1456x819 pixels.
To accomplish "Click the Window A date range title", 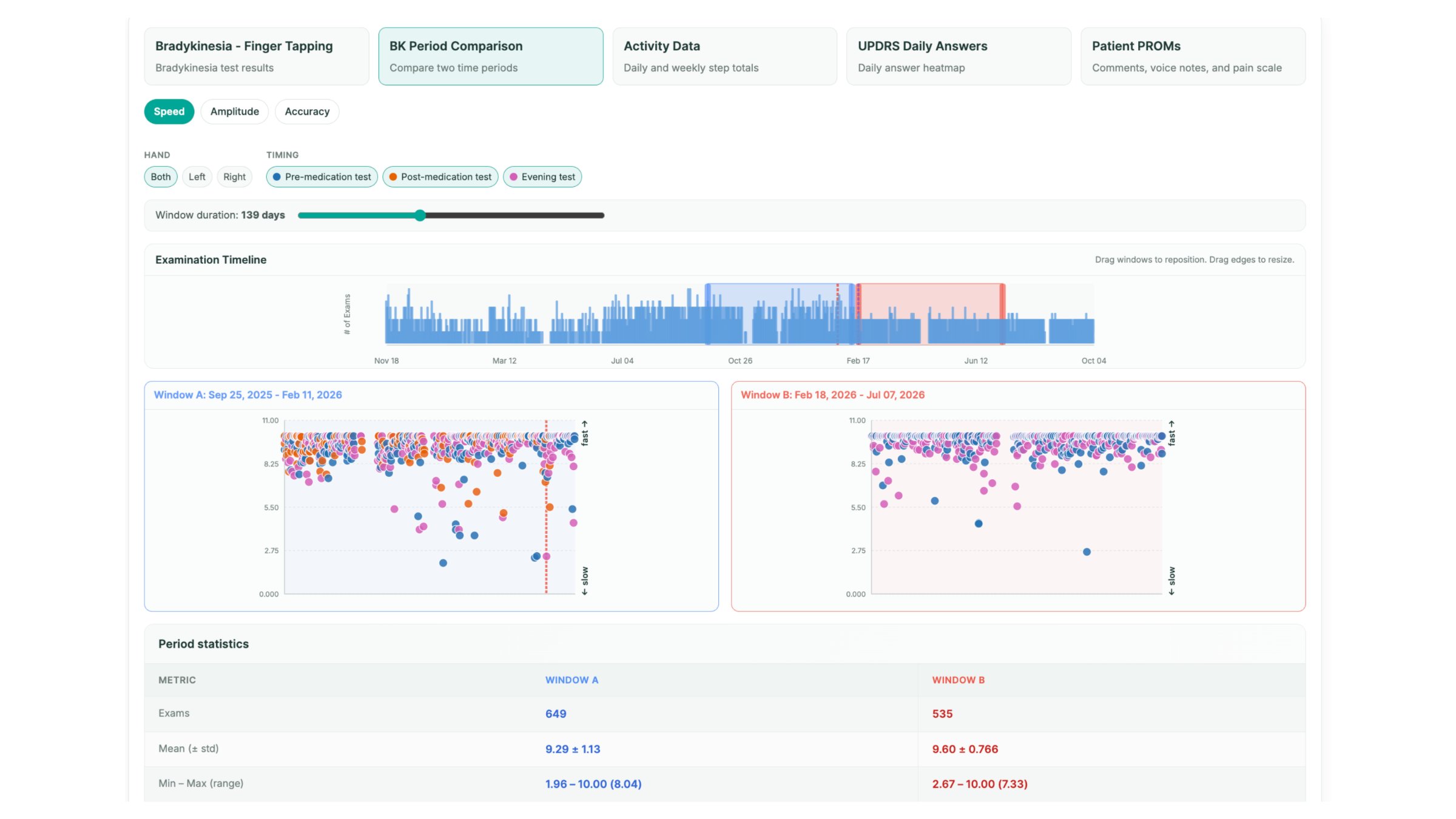I will (248, 395).
